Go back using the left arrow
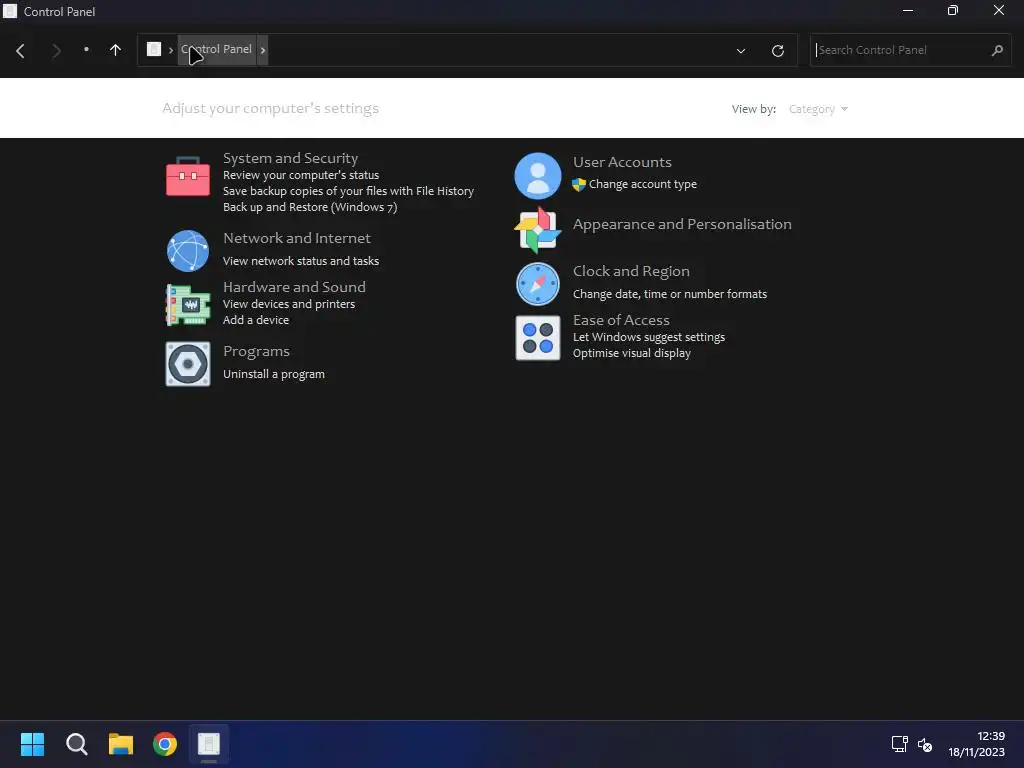The image size is (1024, 768). [x=20, y=50]
